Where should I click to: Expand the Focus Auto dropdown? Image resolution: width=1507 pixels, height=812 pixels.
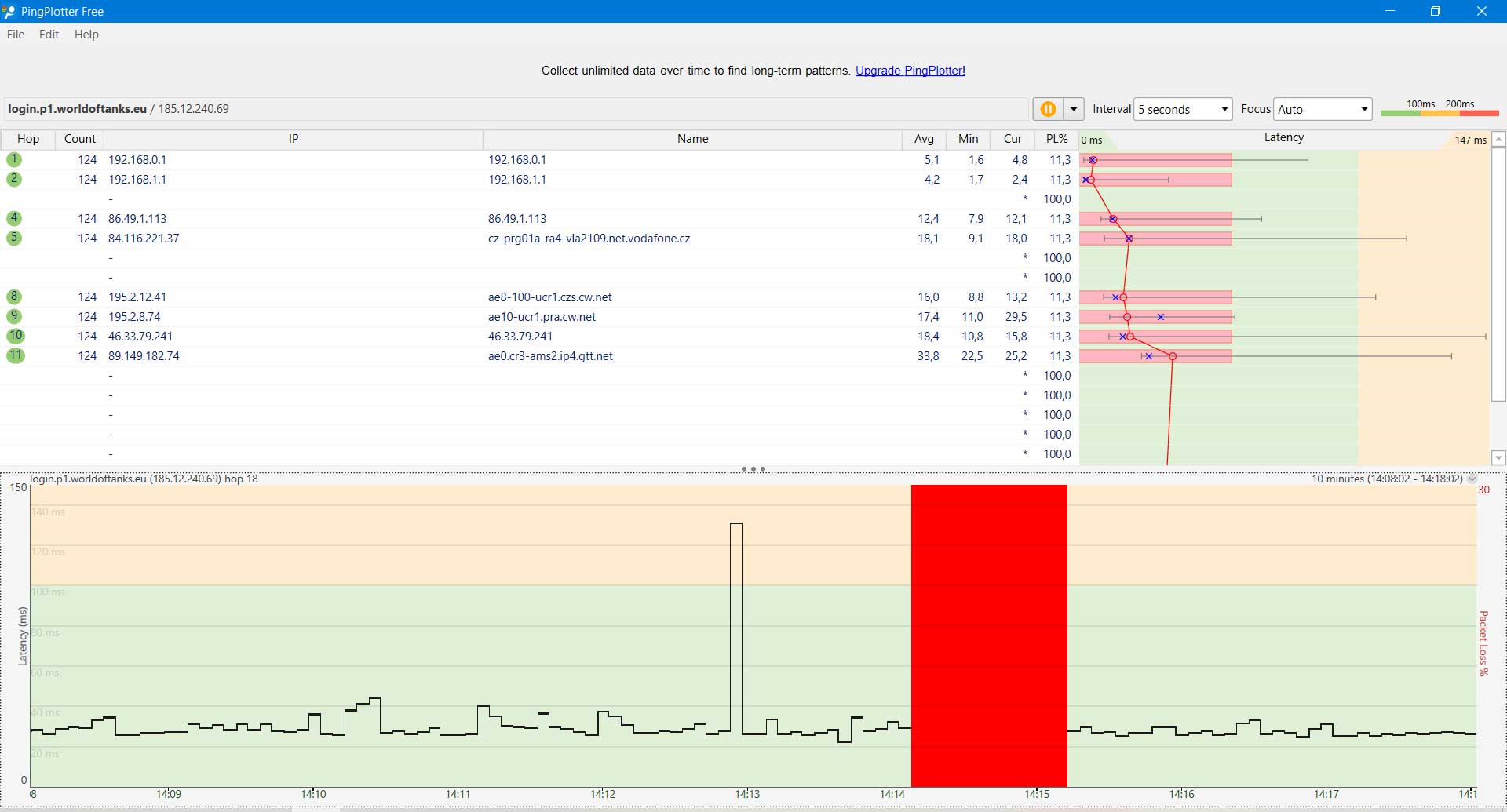click(x=1323, y=109)
